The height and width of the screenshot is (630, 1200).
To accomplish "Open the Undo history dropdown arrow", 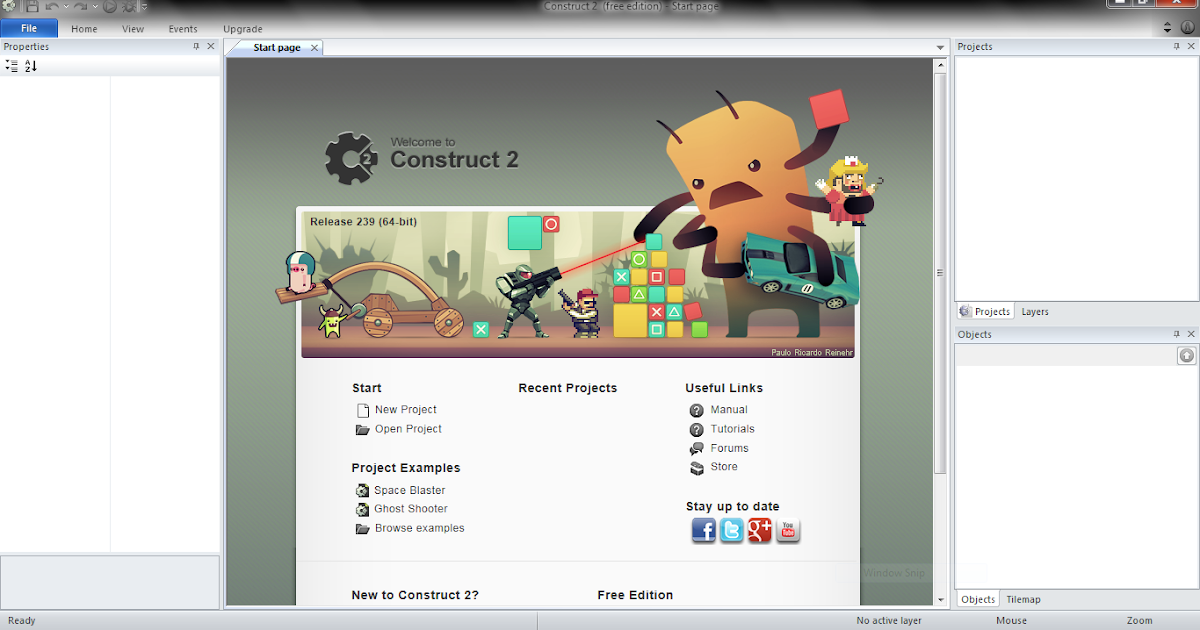I will pos(65,6).
